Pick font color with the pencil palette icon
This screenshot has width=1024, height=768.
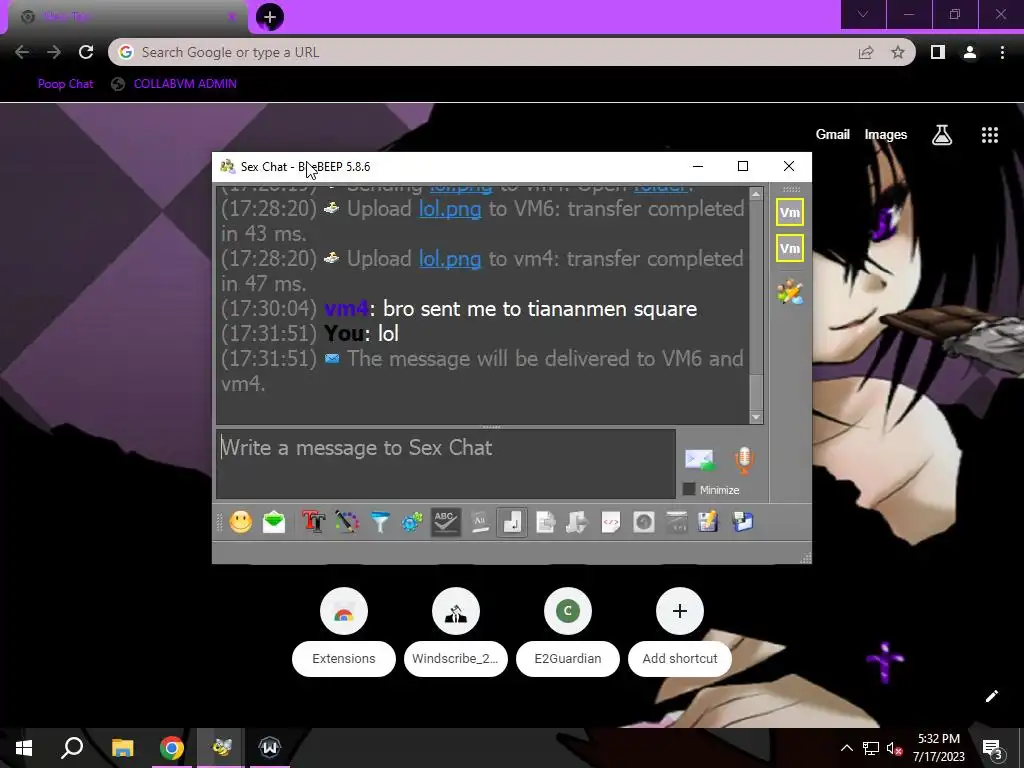(x=347, y=522)
